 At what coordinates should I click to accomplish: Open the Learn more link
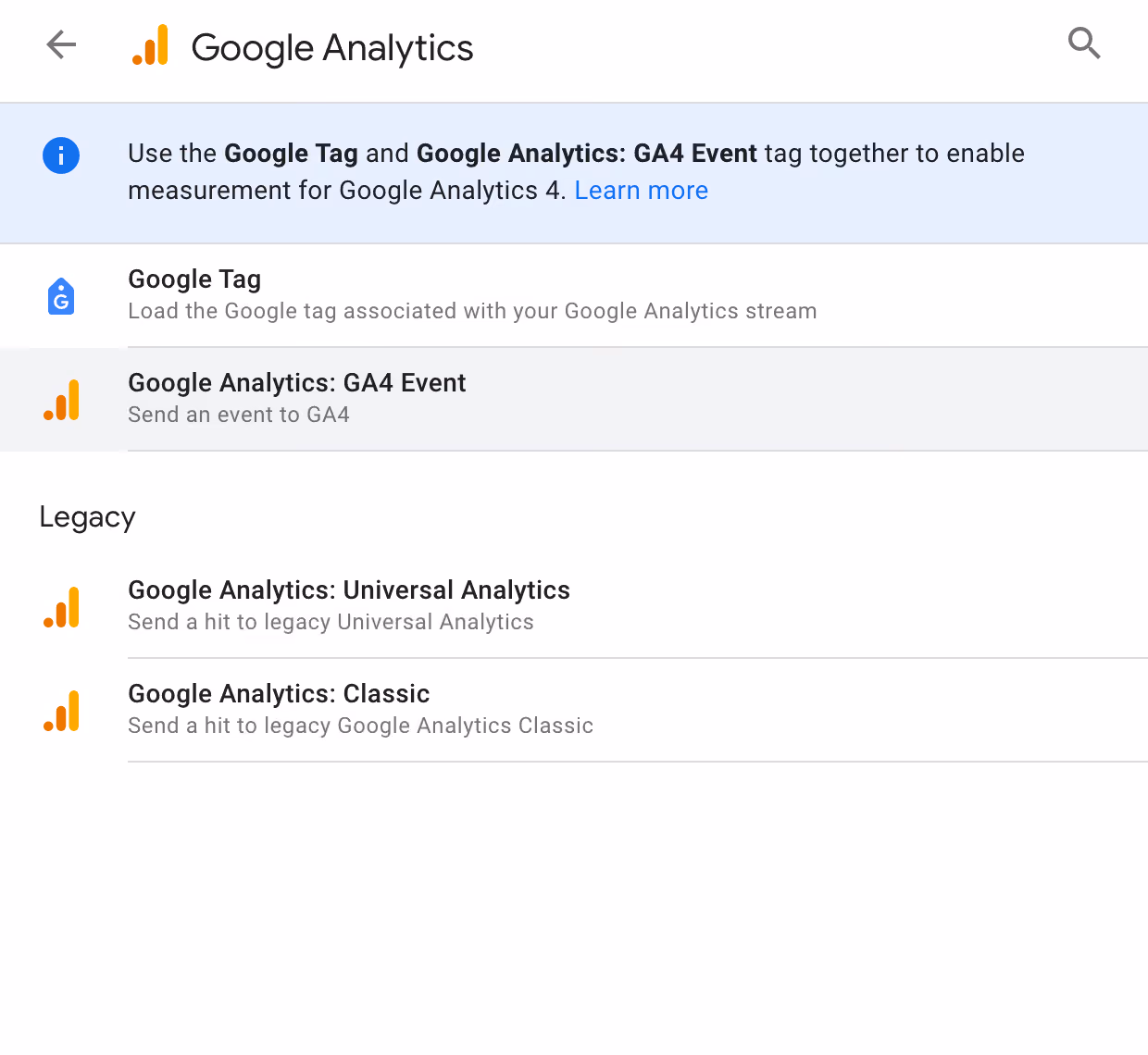point(642,191)
